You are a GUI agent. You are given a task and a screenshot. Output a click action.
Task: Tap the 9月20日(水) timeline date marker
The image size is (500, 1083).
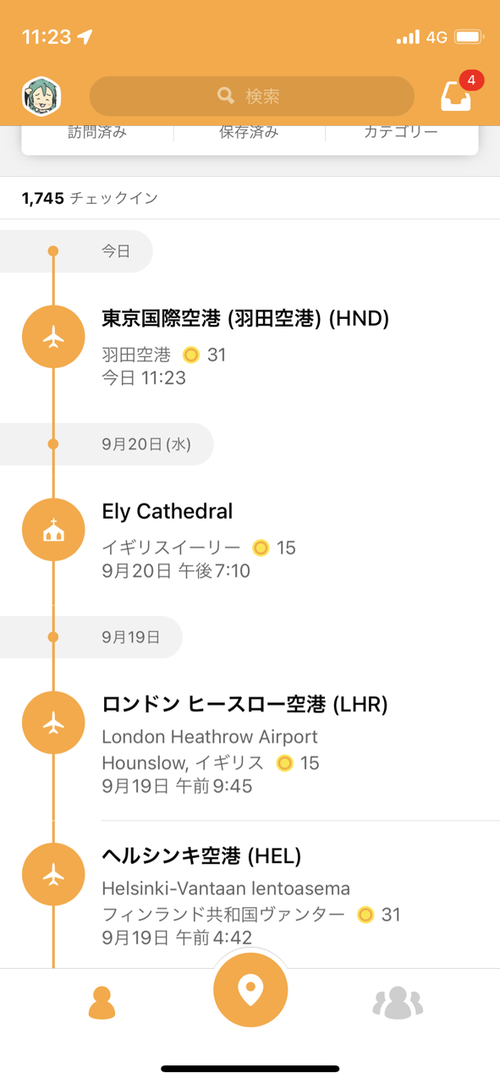[146, 444]
